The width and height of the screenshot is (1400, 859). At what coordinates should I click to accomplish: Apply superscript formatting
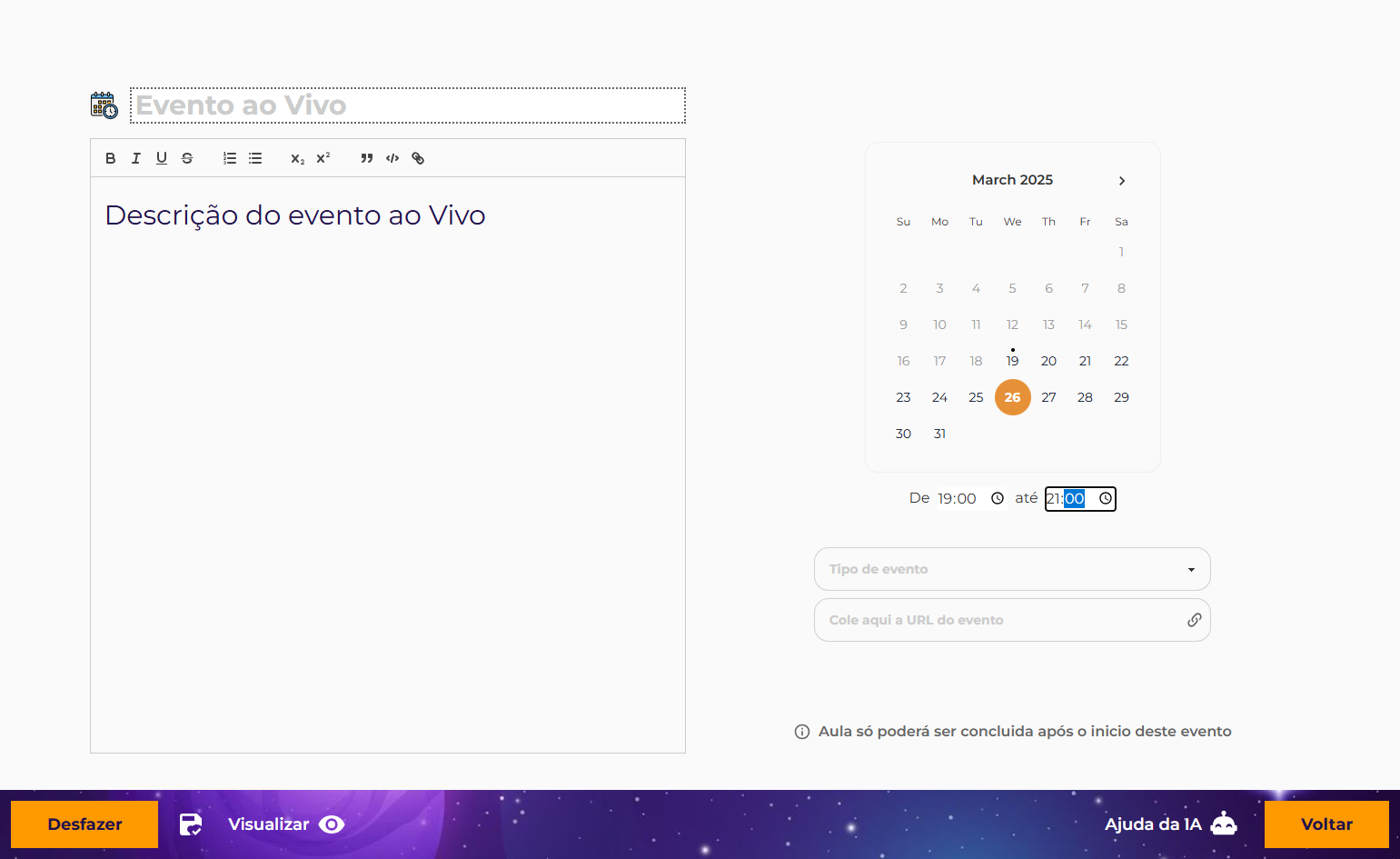tap(323, 158)
